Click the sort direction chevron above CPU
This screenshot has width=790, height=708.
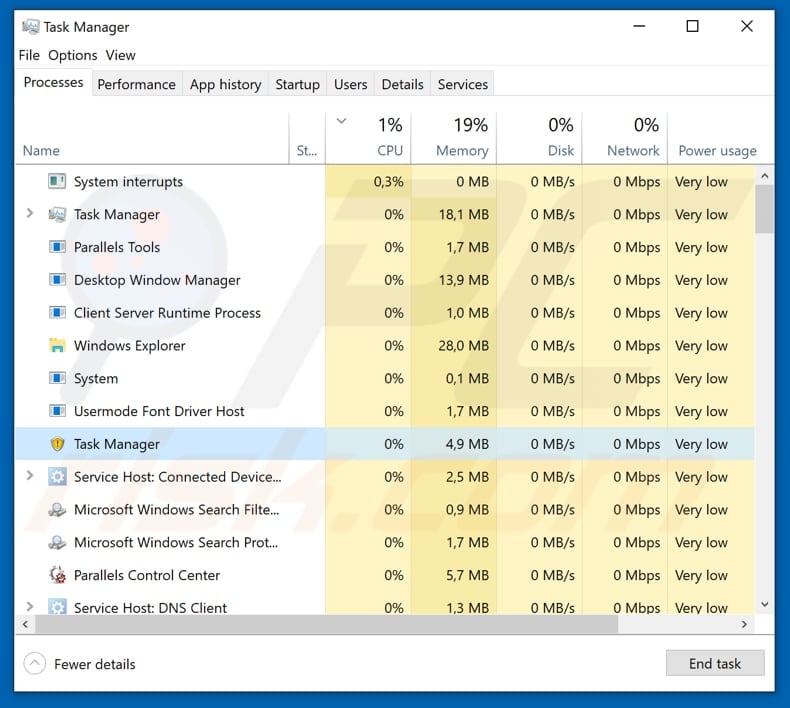(341, 121)
